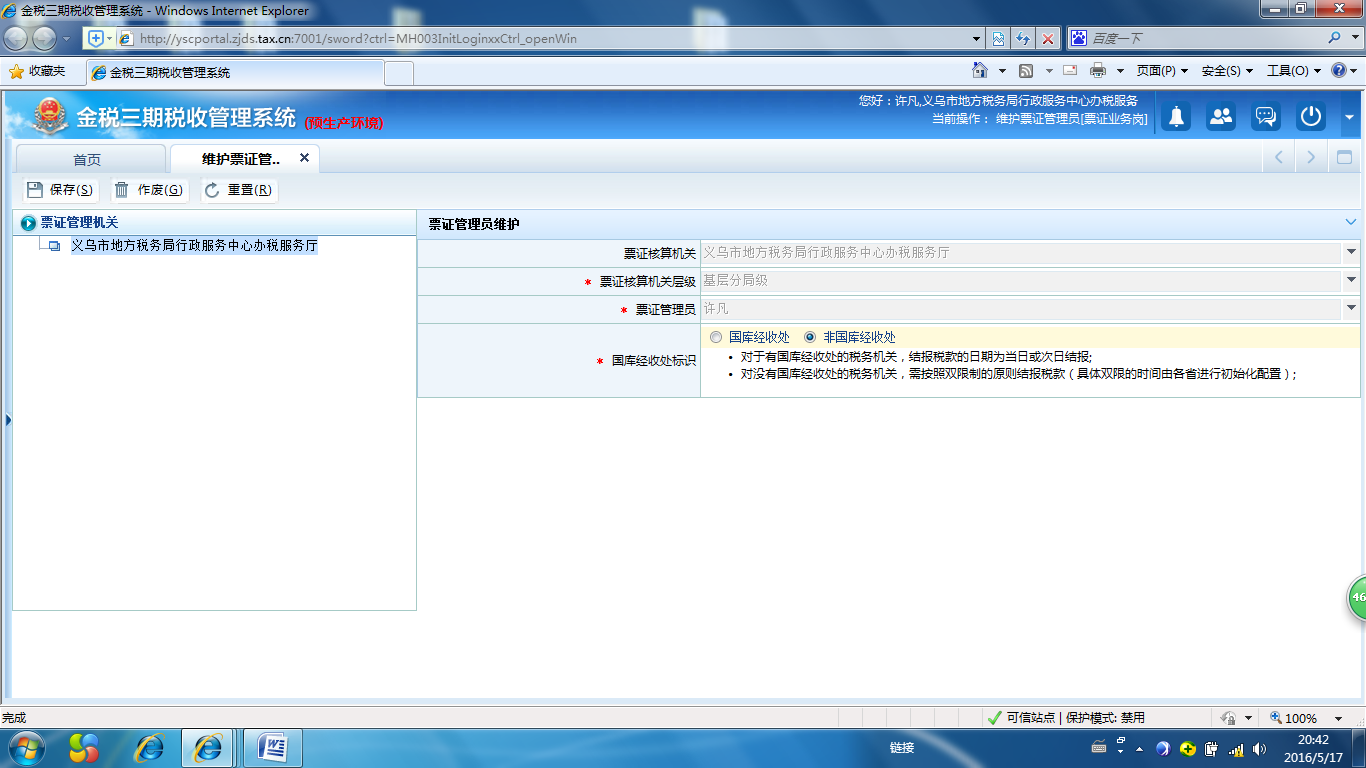
Task: Open the 页面(P) menu
Action: [1162, 71]
